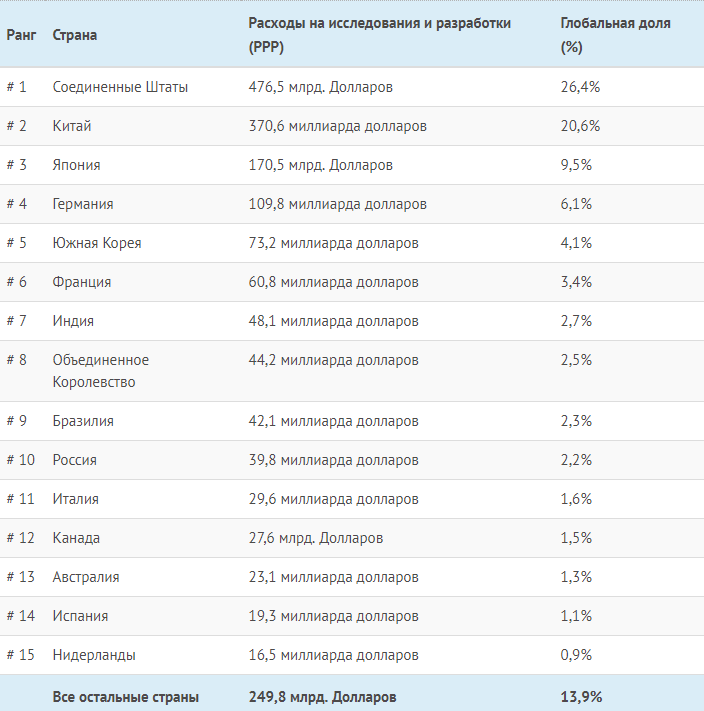Click the 'Ранг' column header
The image size is (704, 711).
[x=22, y=35]
